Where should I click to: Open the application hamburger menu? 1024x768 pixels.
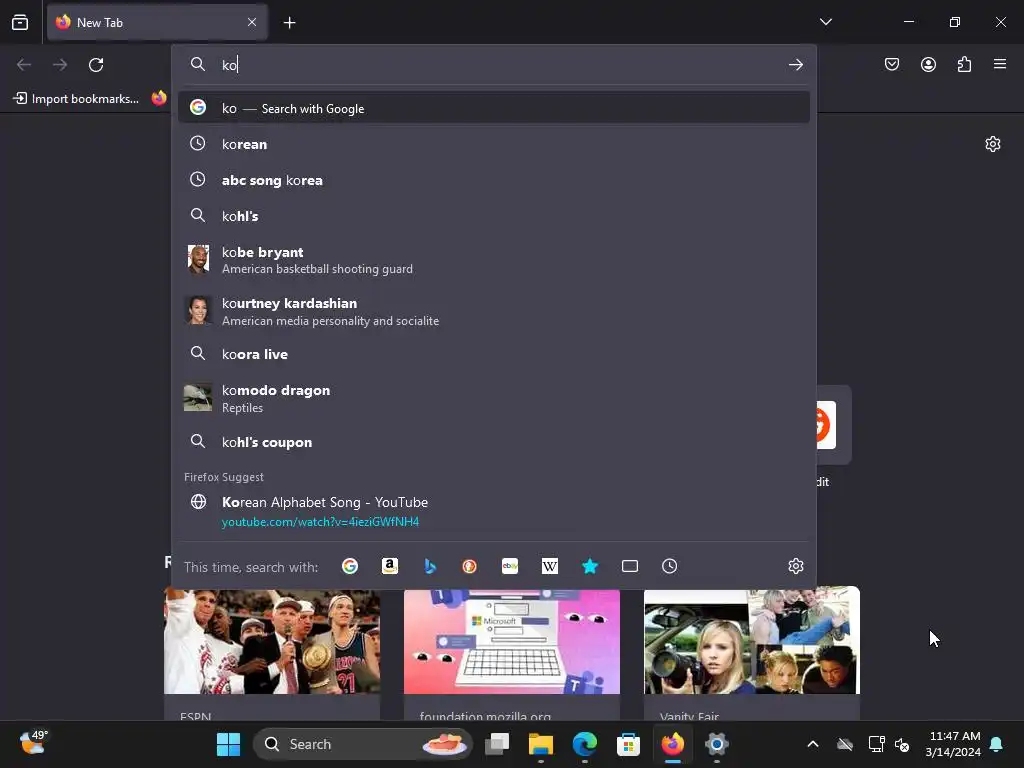click(x=1000, y=64)
